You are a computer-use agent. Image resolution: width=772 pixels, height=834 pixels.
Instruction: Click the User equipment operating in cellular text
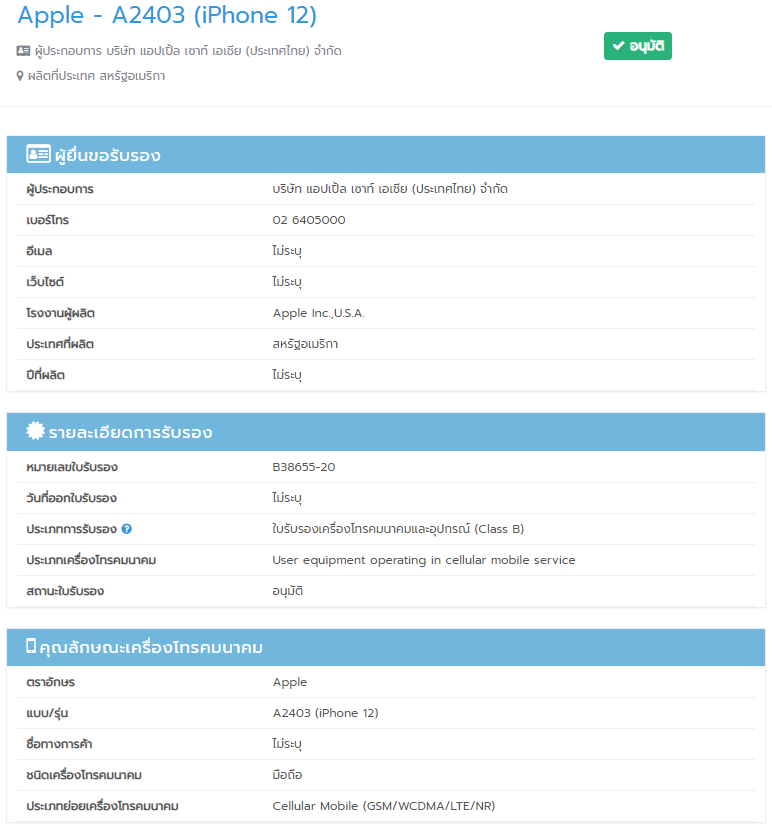coord(424,560)
